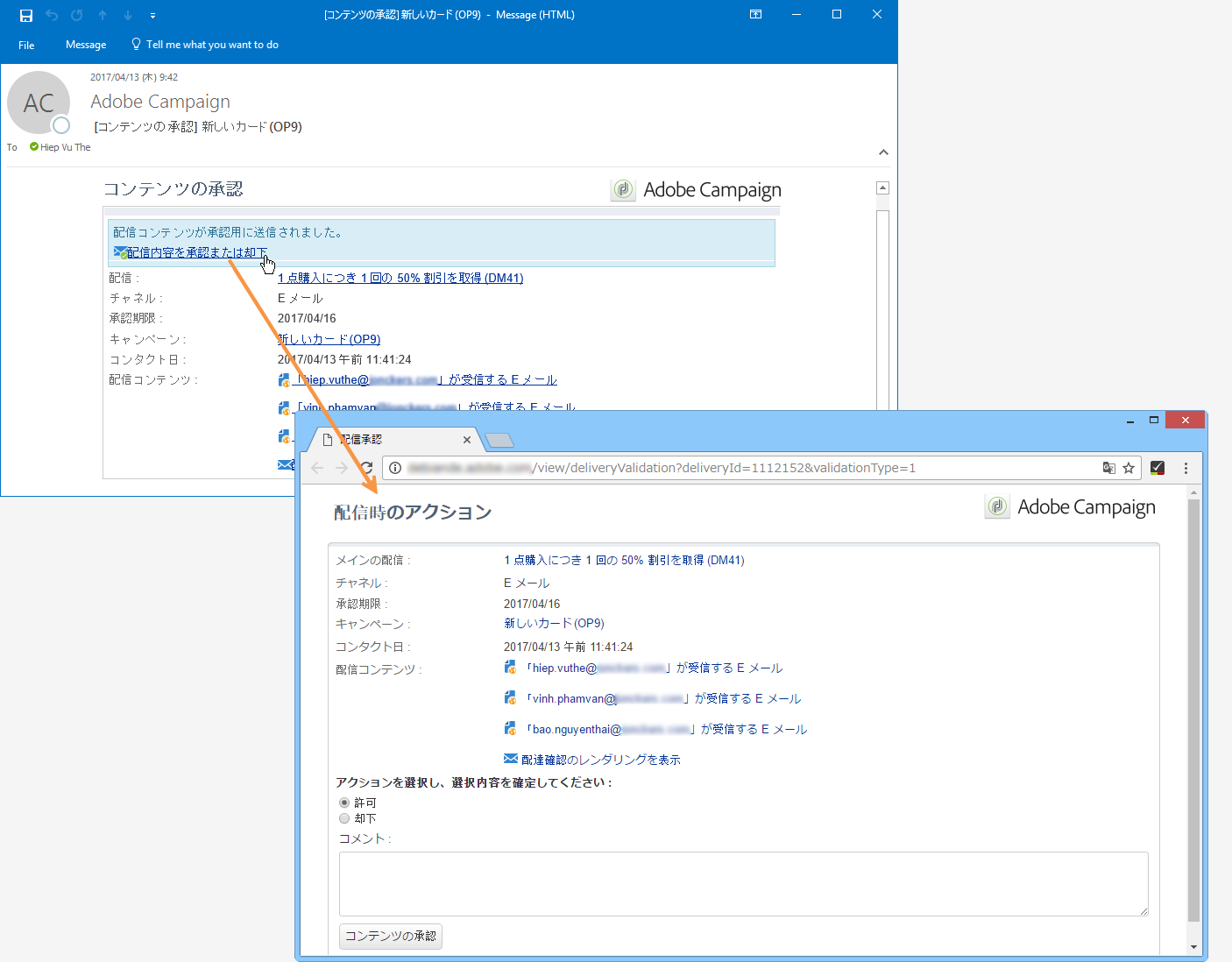
Task: Open hiep.vuthe proof email link in Outlook
Action: coord(426,379)
